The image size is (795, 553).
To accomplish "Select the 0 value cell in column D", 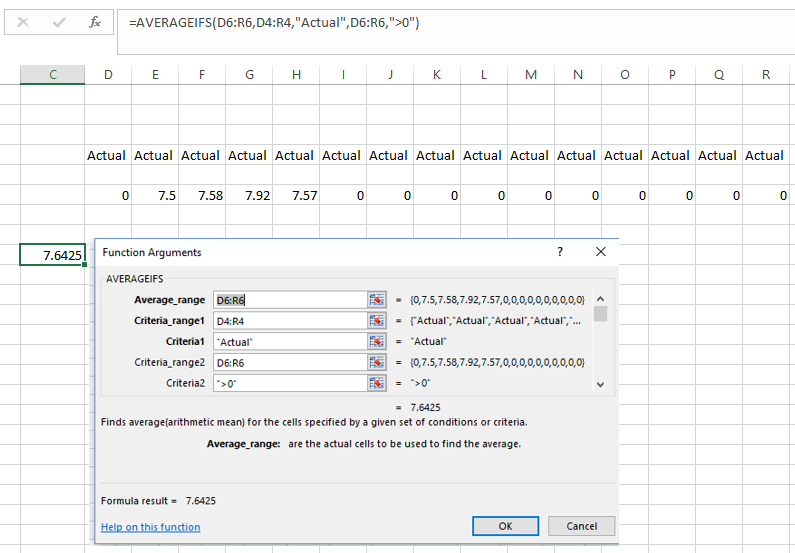I will (x=108, y=195).
